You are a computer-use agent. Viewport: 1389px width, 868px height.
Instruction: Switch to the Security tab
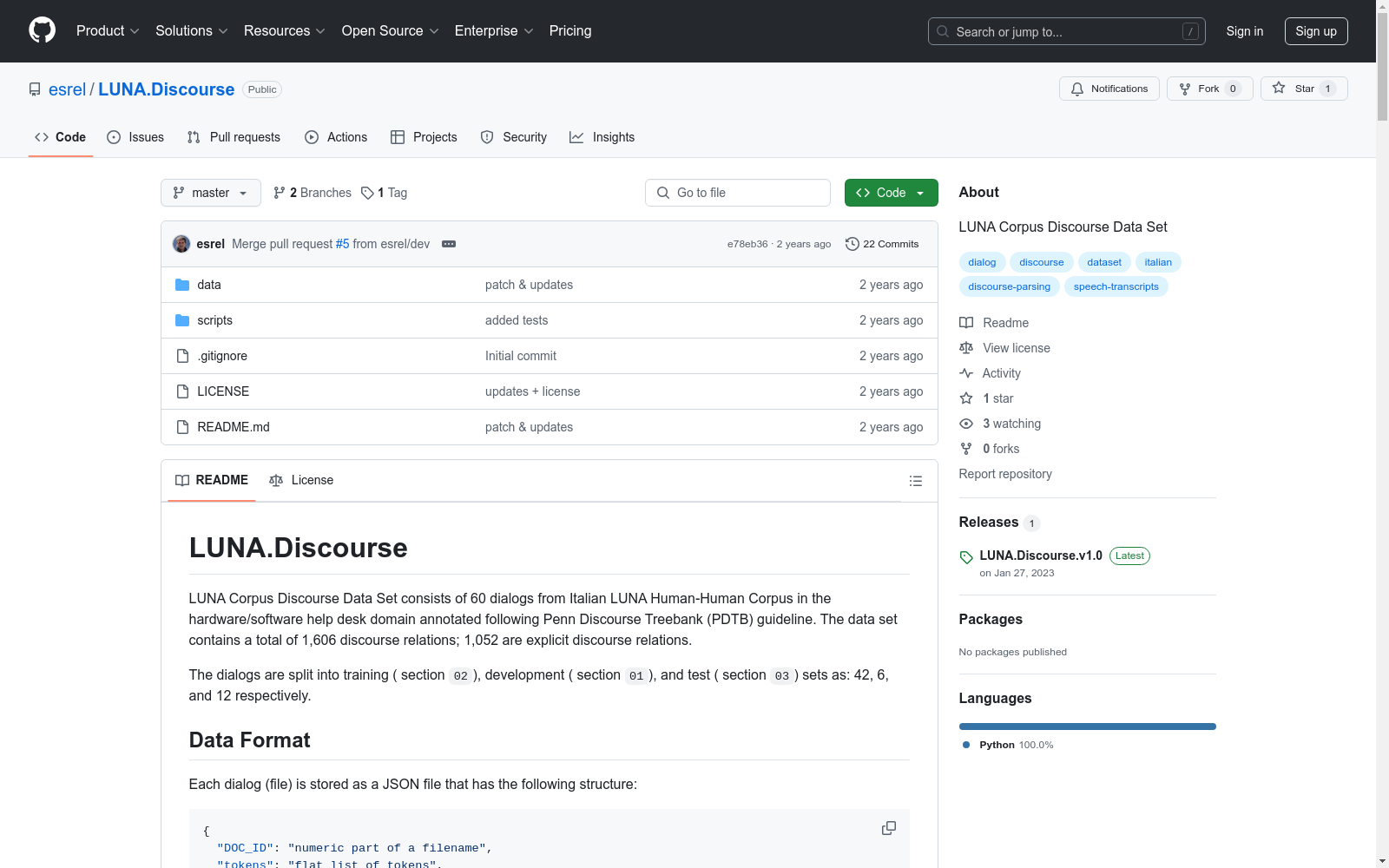(514, 137)
